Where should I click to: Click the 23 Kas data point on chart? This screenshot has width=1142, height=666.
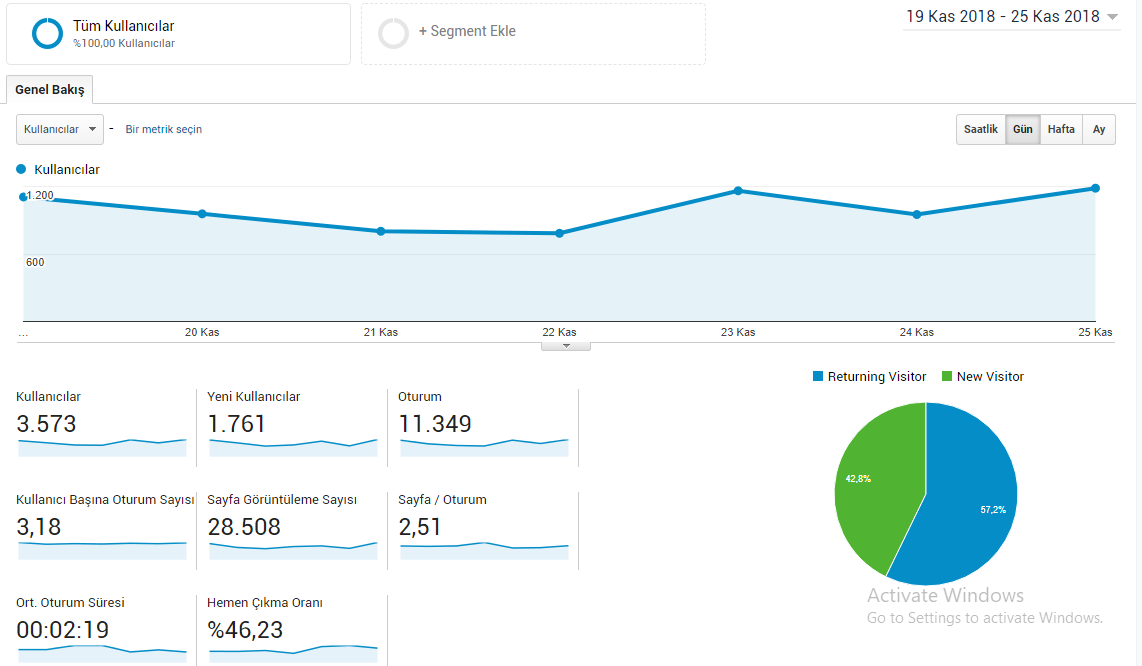[x=739, y=191]
